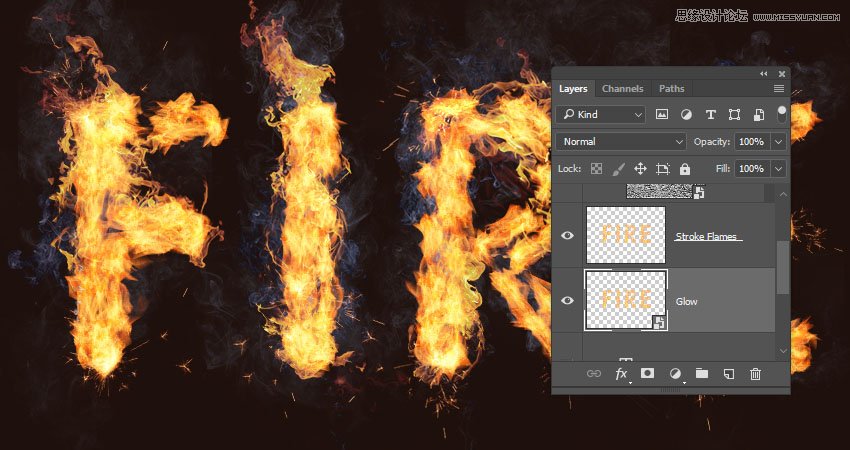
Task: Create a new layer group
Action: 702,374
